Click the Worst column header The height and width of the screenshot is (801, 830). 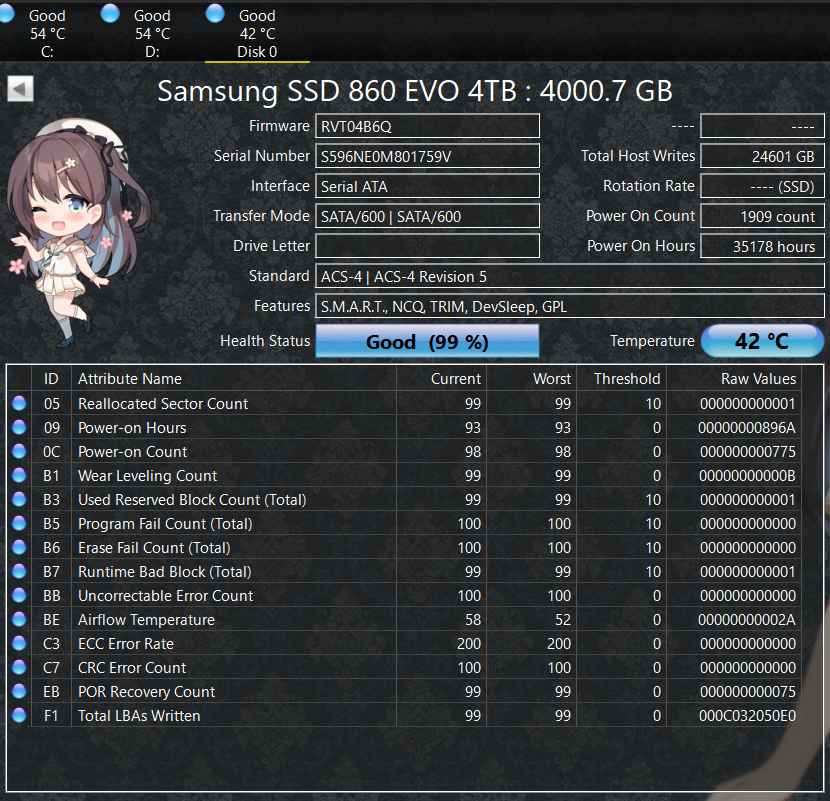coord(531,379)
